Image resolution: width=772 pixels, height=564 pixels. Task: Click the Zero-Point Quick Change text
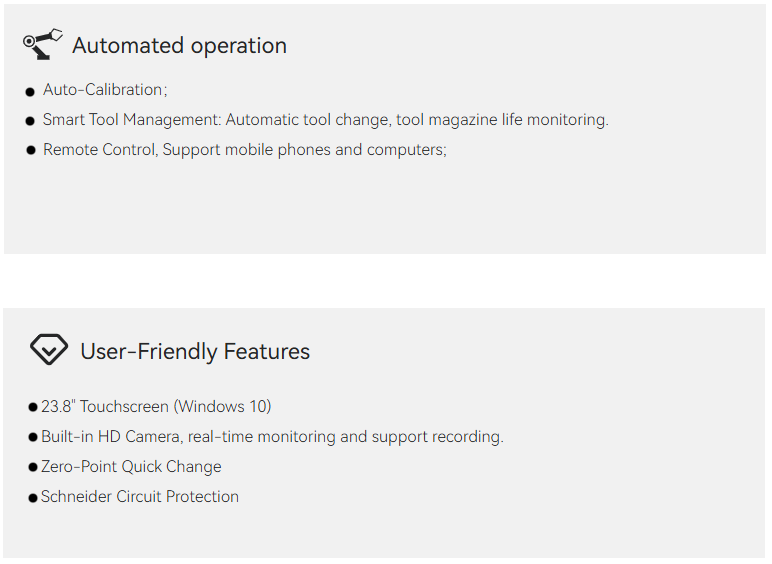[131, 467]
